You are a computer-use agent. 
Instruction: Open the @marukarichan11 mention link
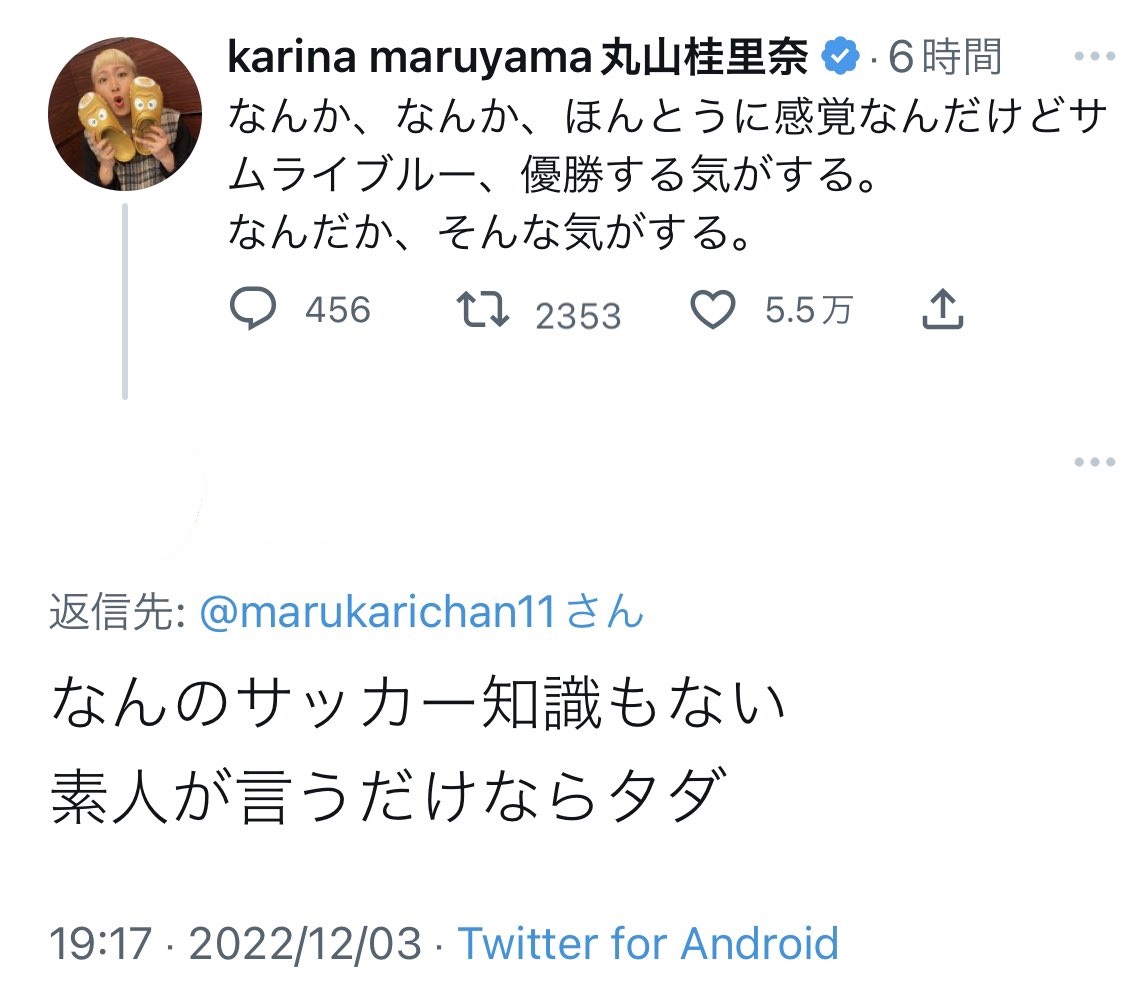tap(377, 612)
